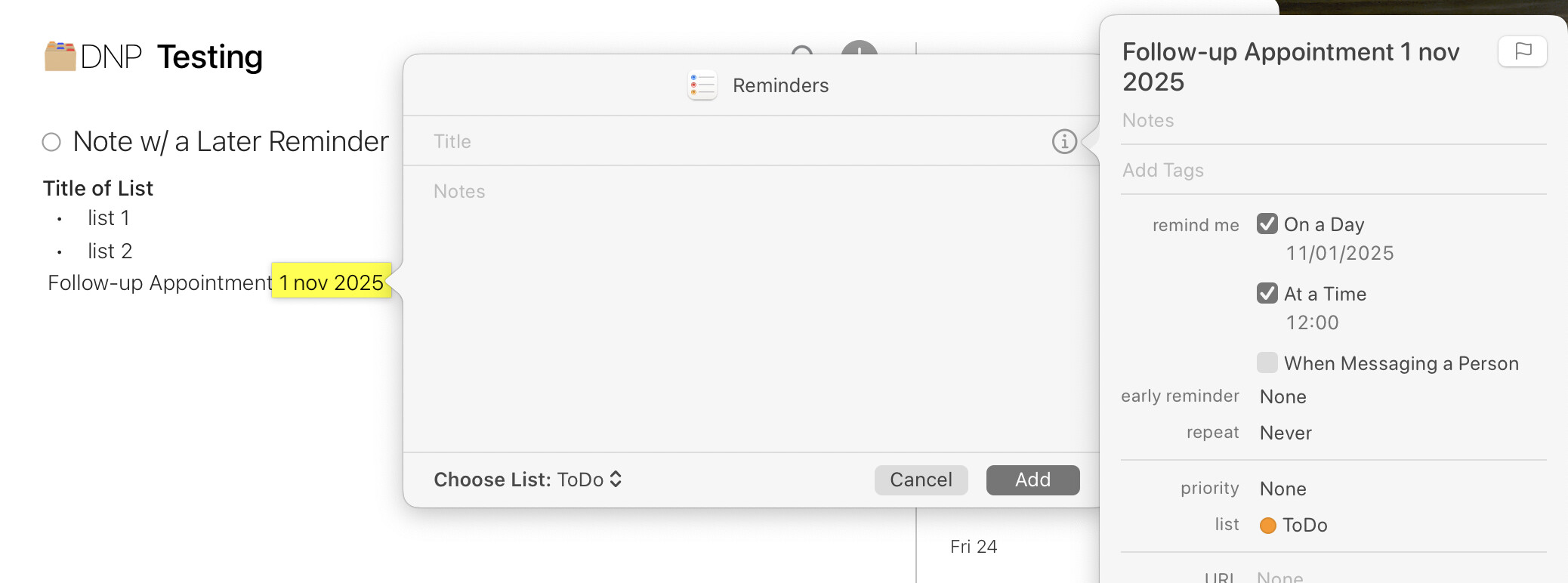The image size is (1568, 583).
Task: Open the Choose List ToDo dropdown
Action: tap(529, 480)
